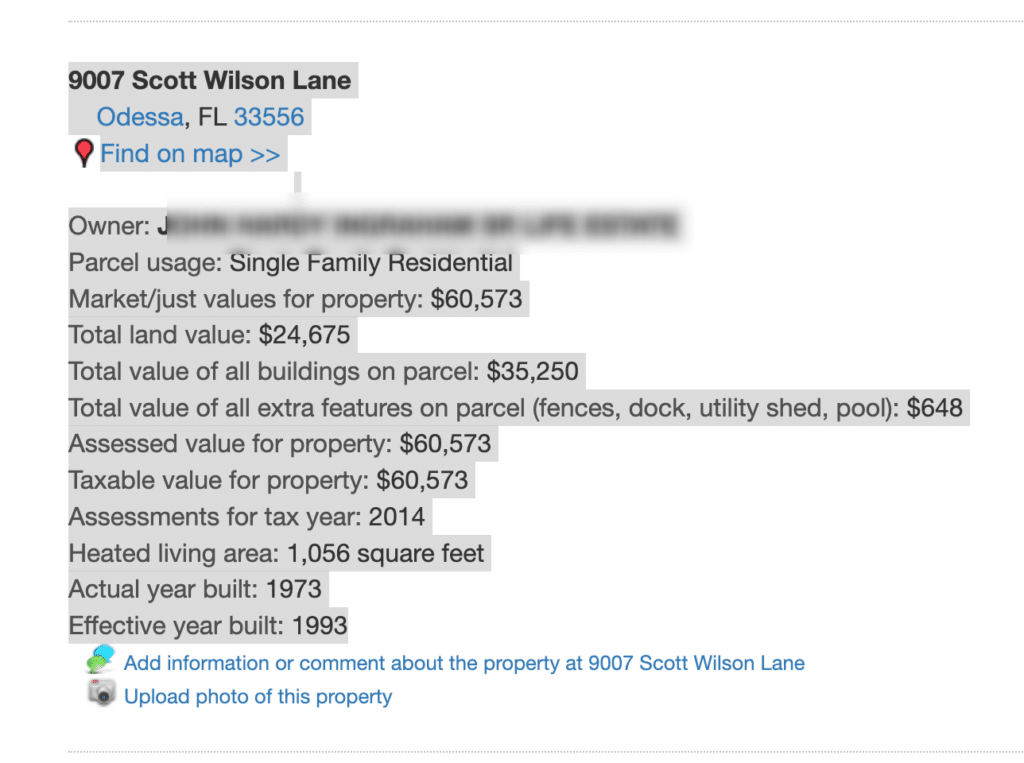Image resolution: width=1024 pixels, height=763 pixels.
Task: Click the Market/just values $60,573 line
Action: coord(295,299)
